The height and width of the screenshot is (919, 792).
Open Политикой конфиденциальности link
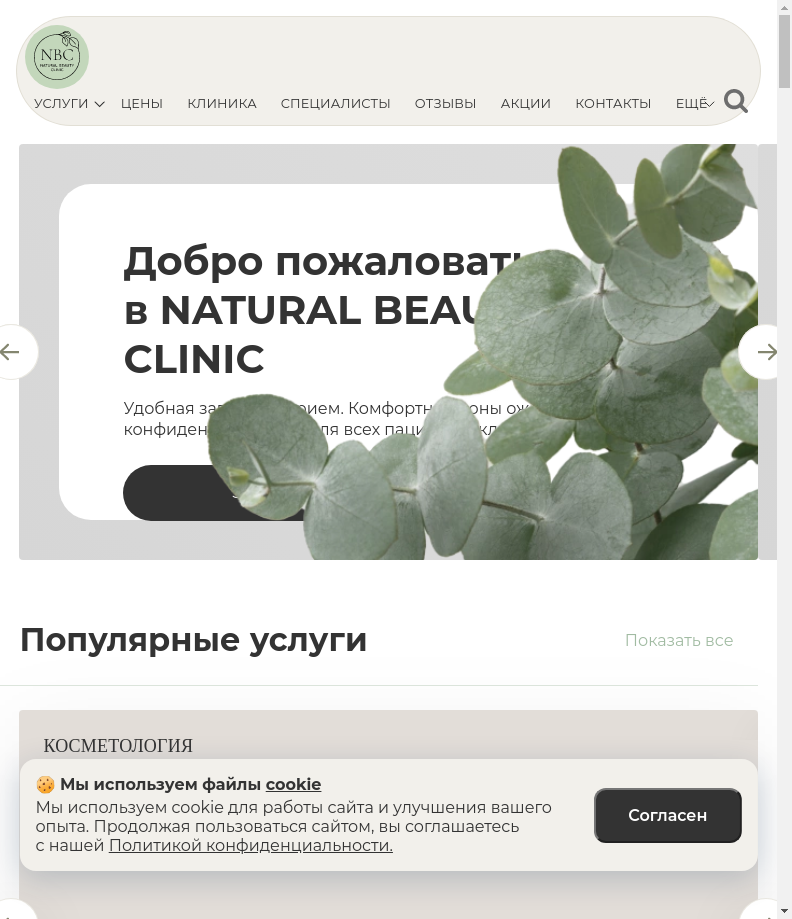pyautogui.click(x=251, y=845)
